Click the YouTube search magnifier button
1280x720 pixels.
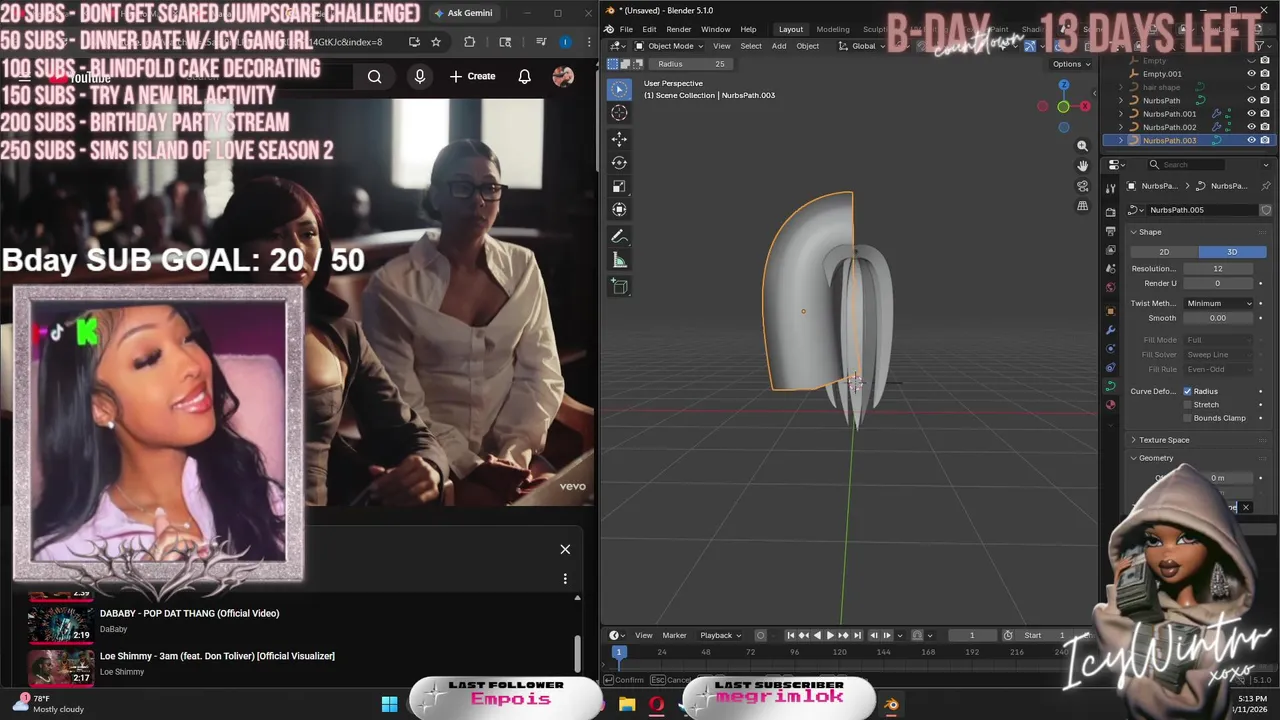pyautogui.click(x=374, y=76)
